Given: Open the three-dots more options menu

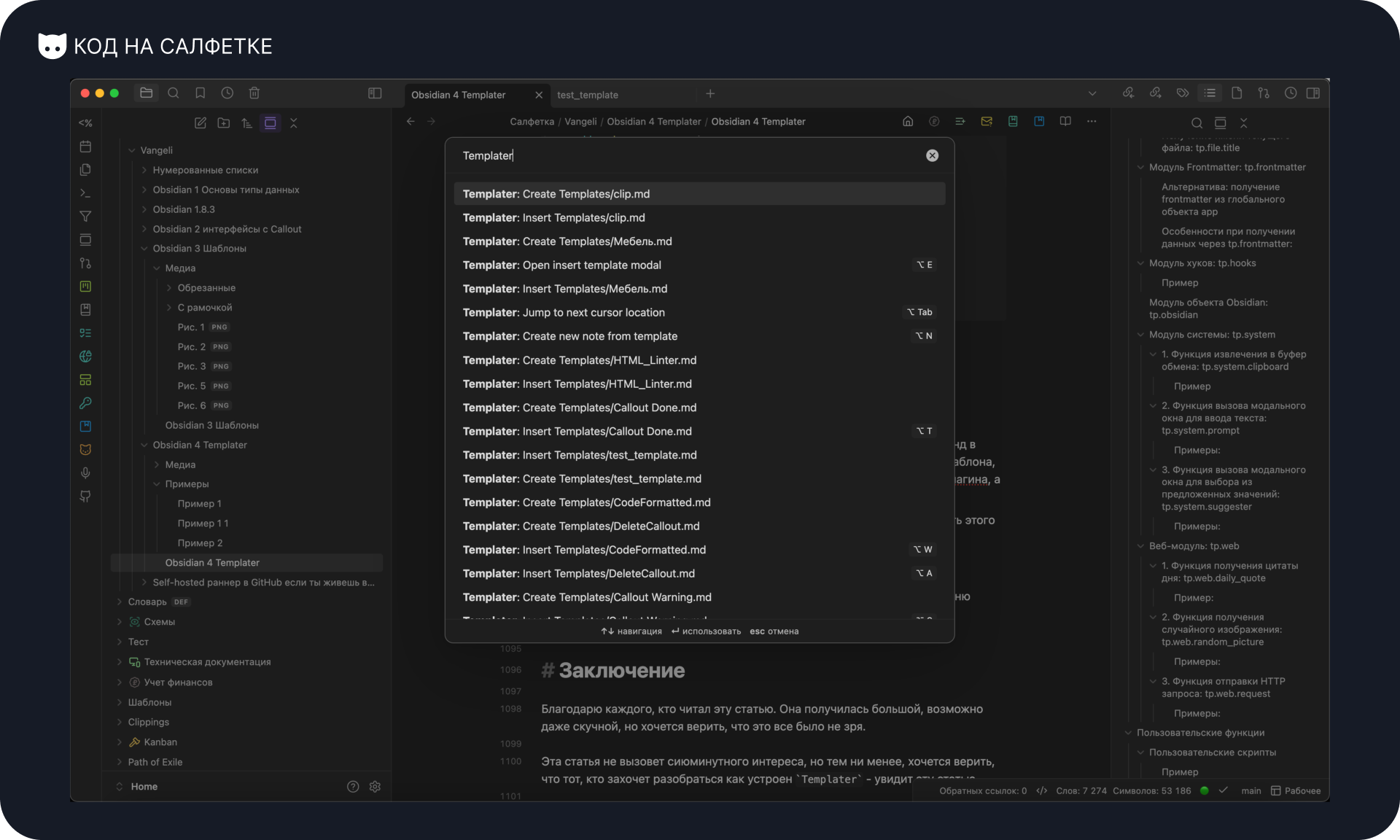Looking at the screenshot, I should pyautogui.click(x=1092, y=122).
